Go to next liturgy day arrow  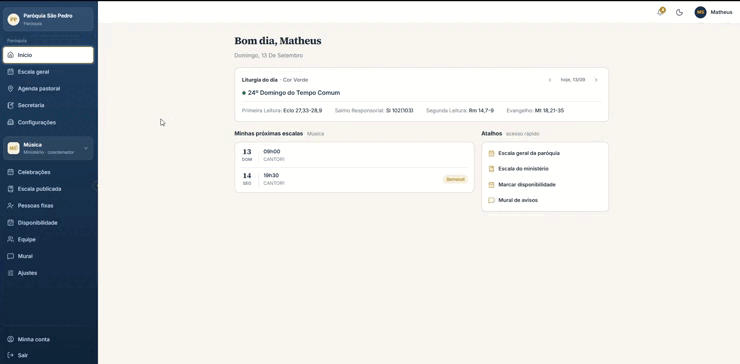click(x=596, y=80)
